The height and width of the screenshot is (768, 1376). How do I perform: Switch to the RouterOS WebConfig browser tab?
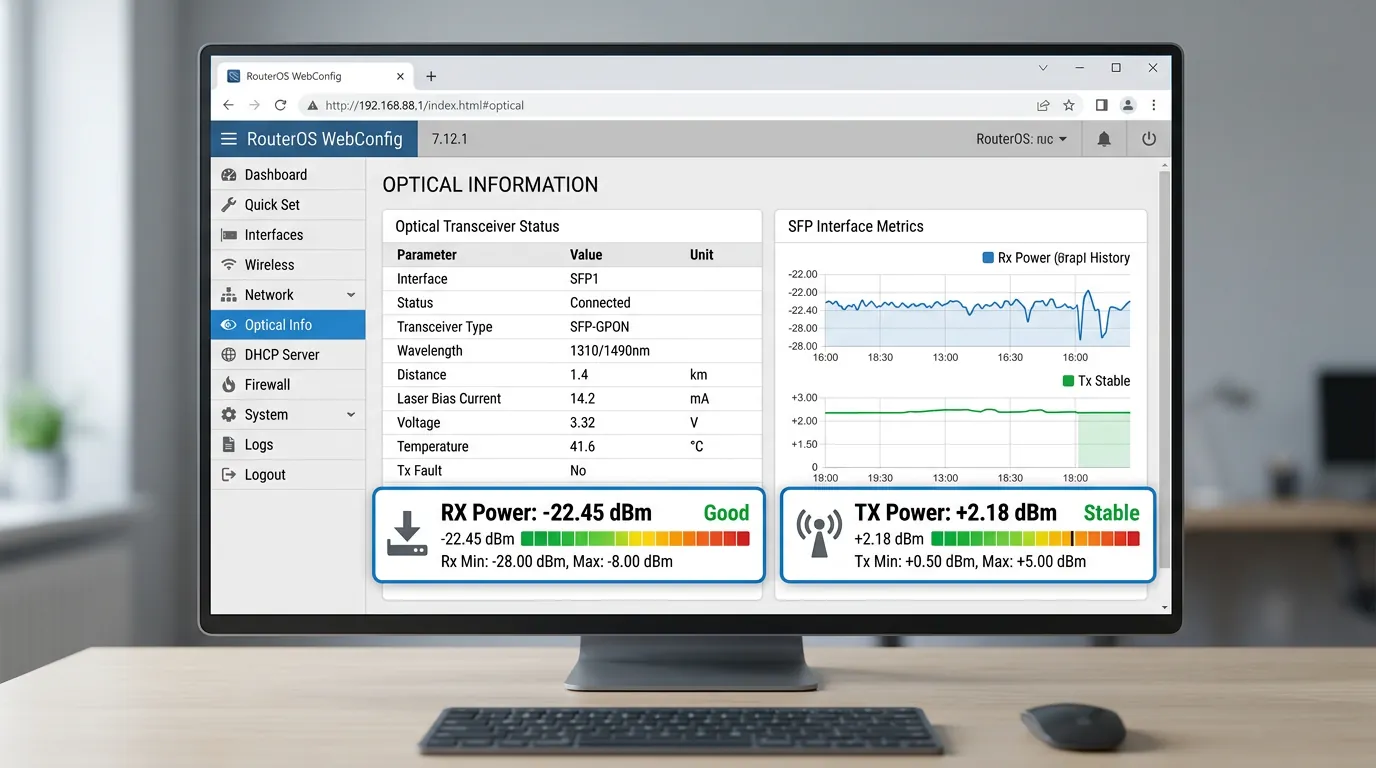point(313,76)
